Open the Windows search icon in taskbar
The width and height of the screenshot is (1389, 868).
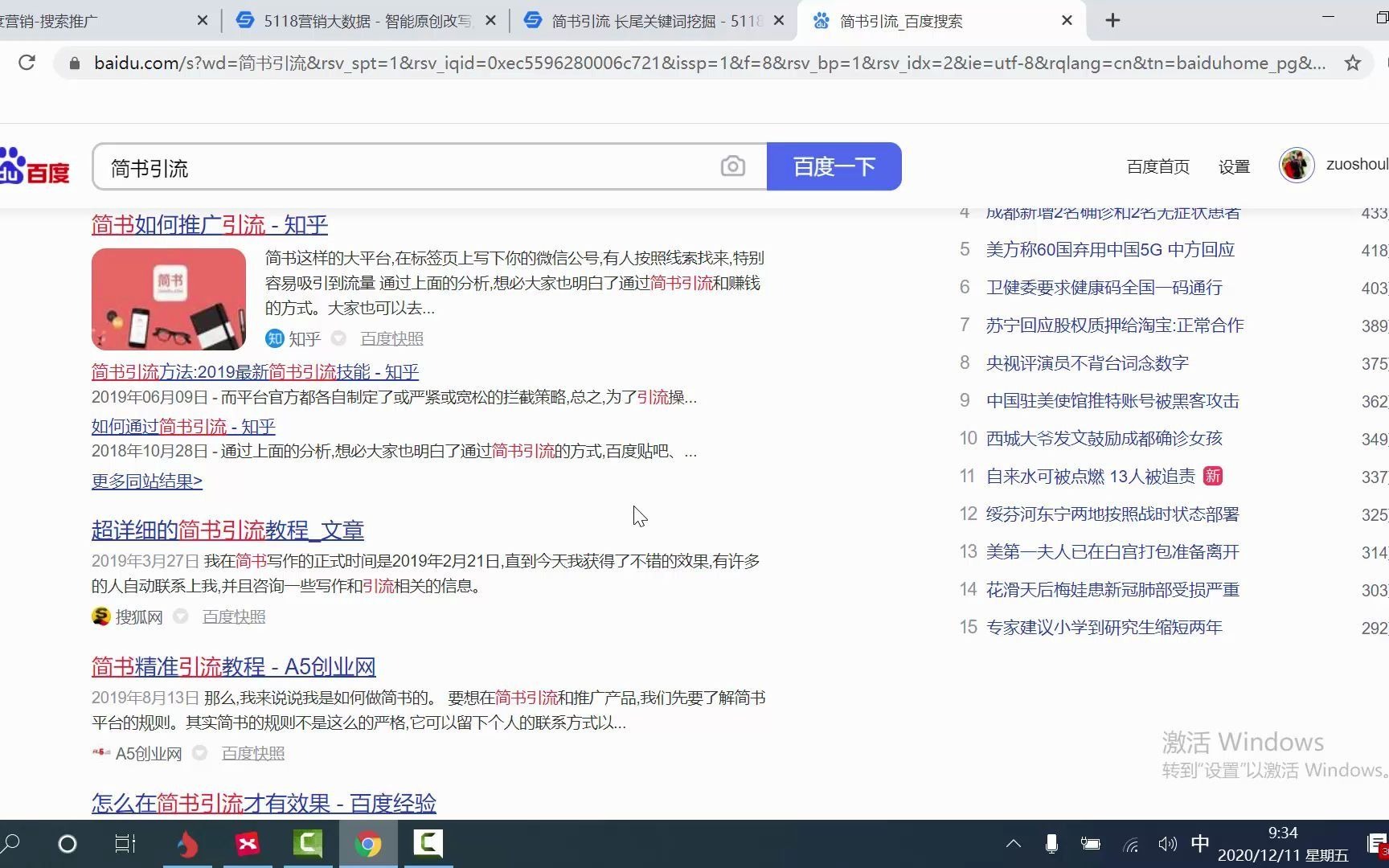click(x=11, y=844)
